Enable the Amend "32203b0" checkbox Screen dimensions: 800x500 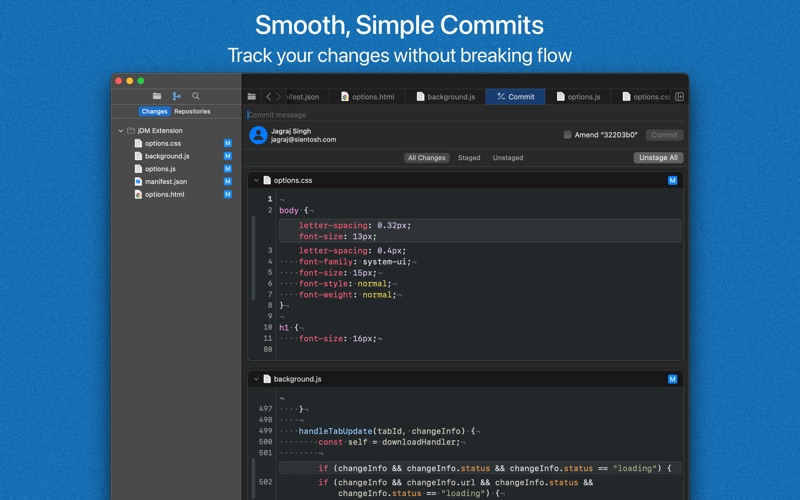point(567,135)
